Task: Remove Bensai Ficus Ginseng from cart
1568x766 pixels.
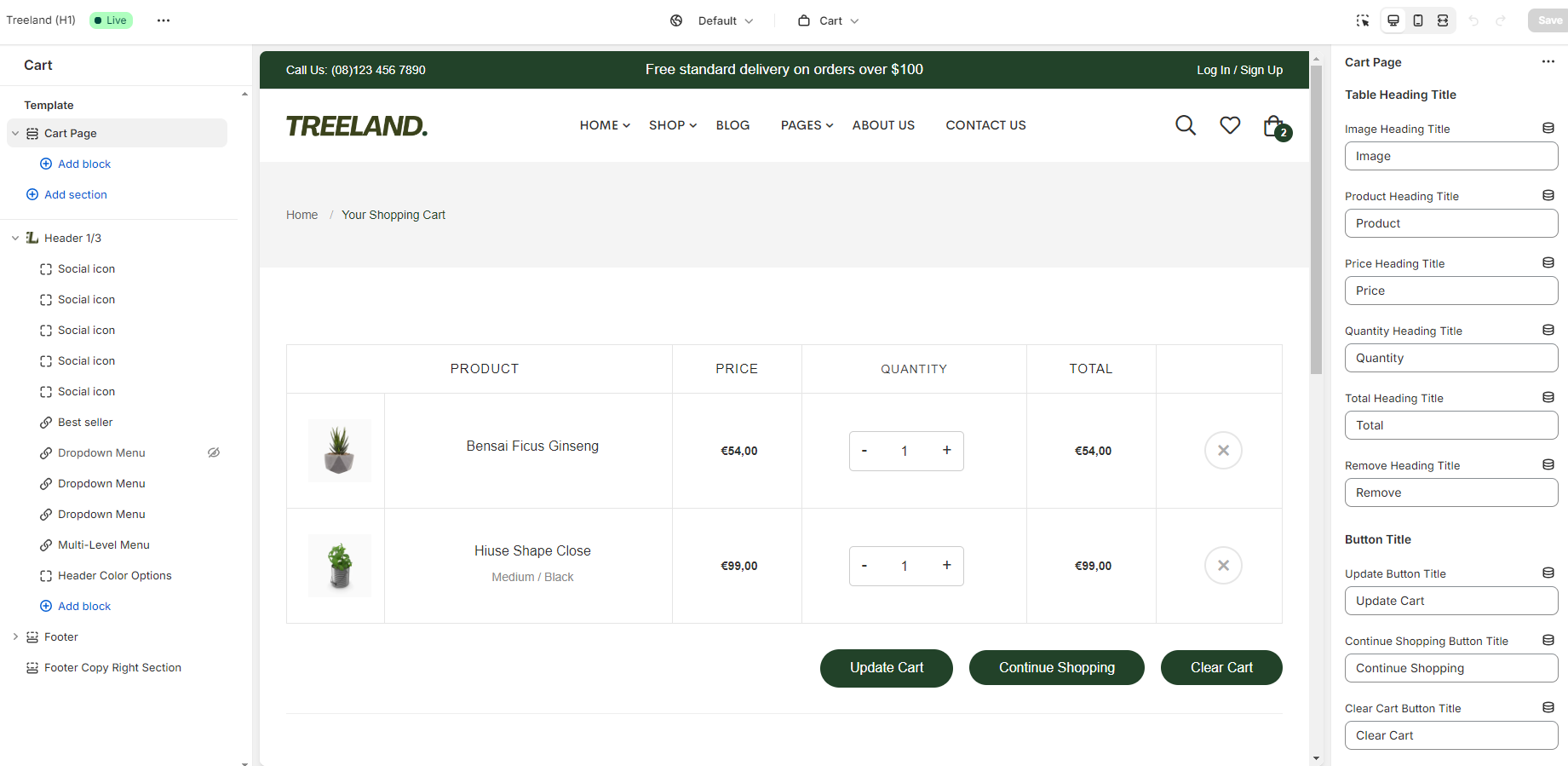Action: pos(1223,451)
